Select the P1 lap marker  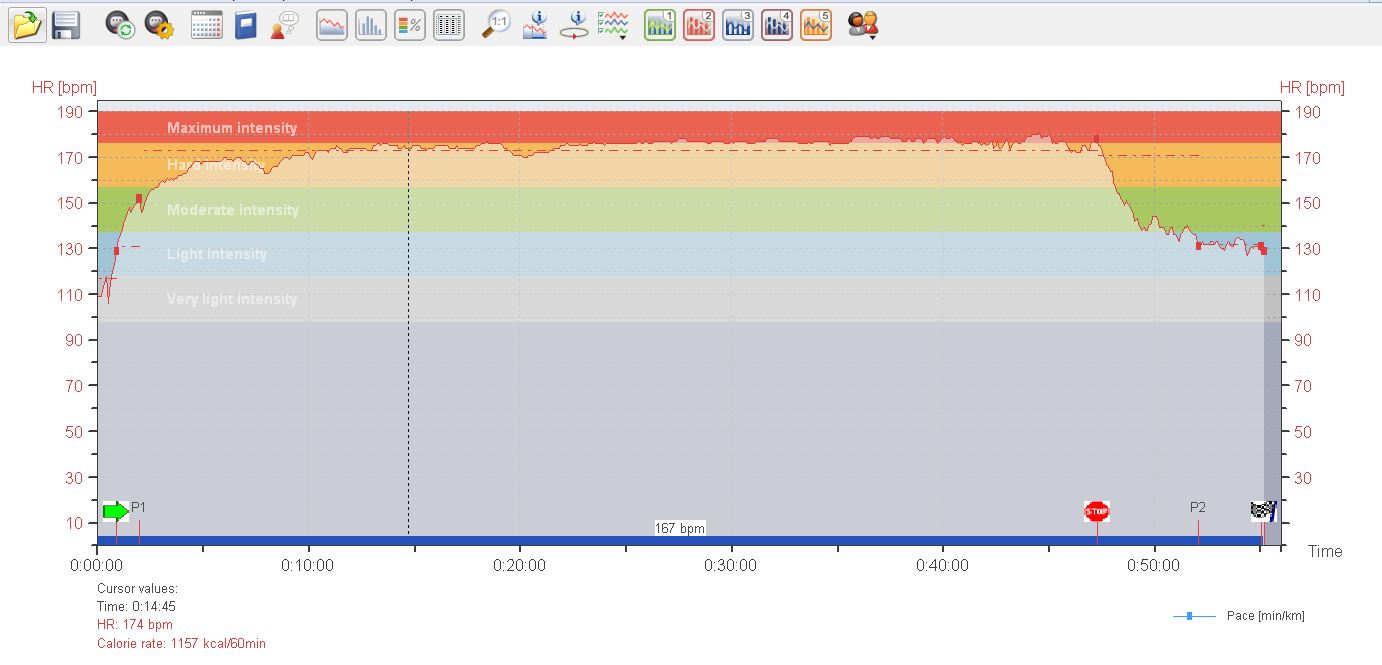click(x=139, y=507)
